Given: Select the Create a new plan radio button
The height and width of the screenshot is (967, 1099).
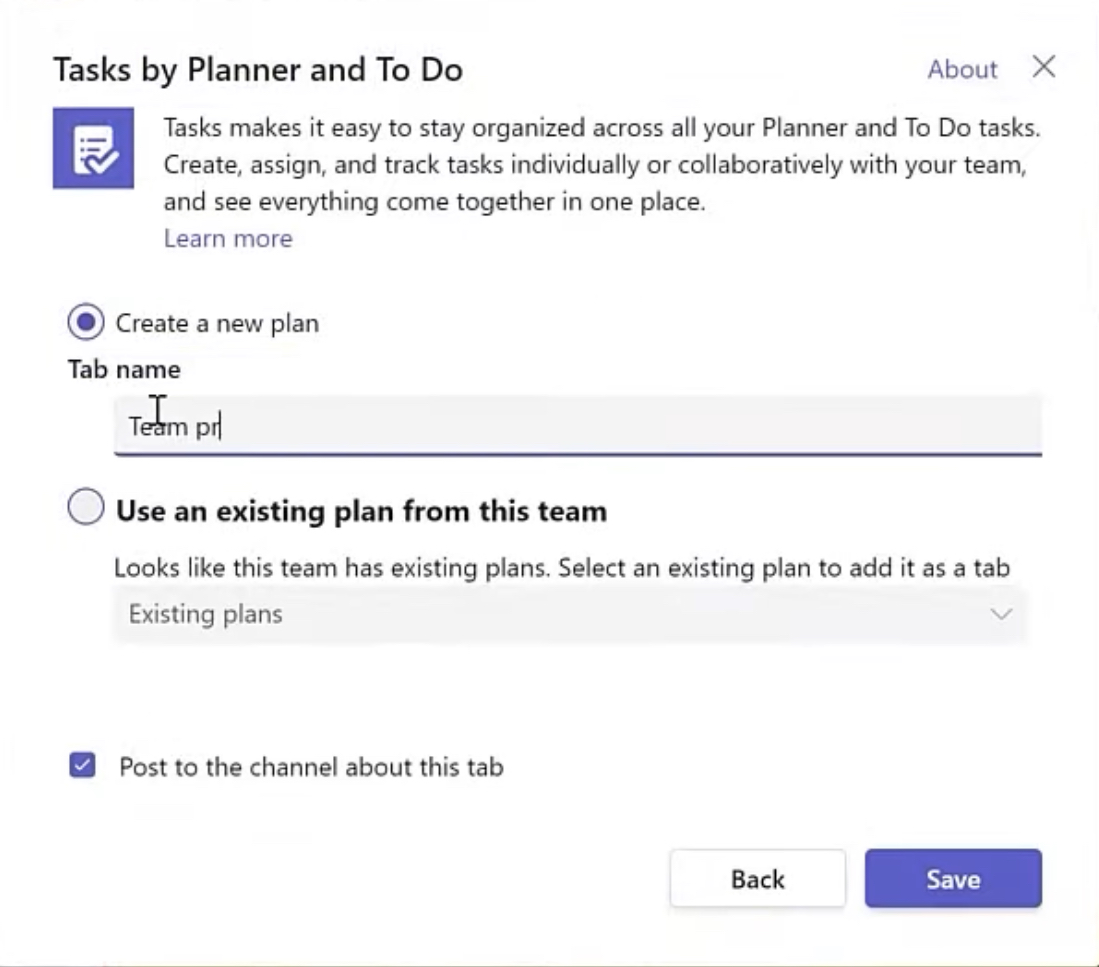Looking at the screenshot, I should tap(86, 322).
